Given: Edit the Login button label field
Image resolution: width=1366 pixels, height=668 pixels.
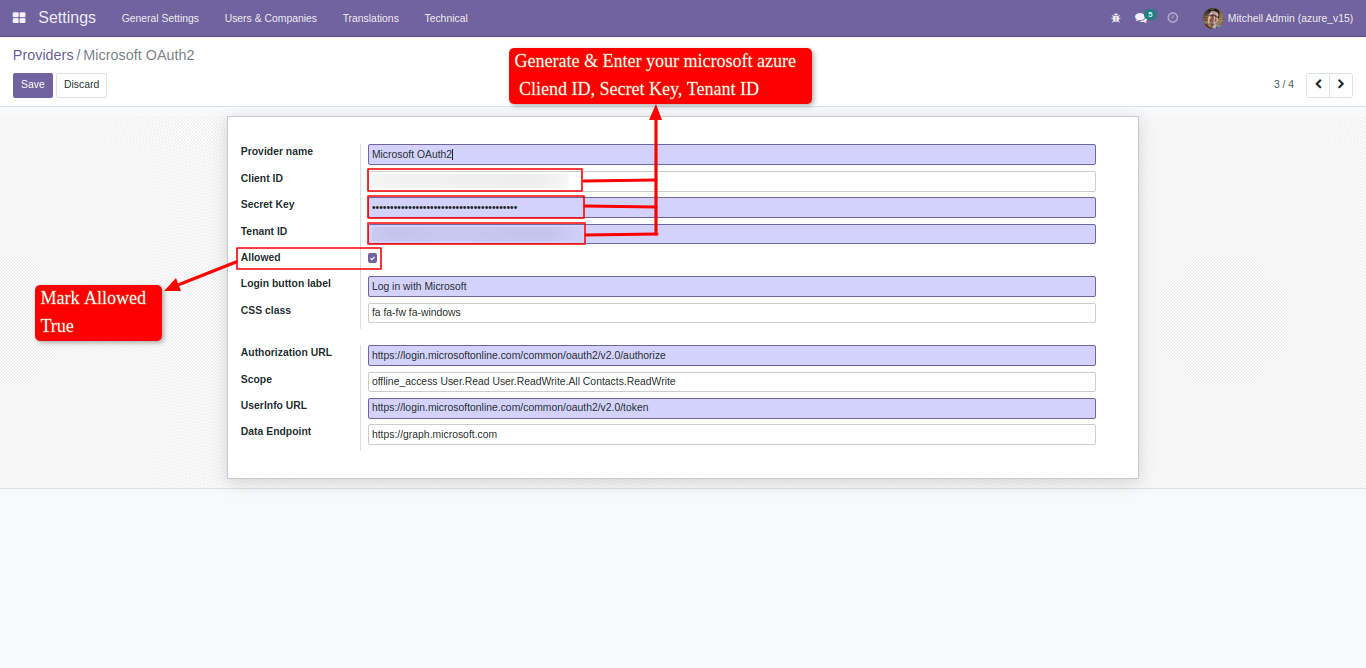Looking at the screenshot, I should 732,286.
